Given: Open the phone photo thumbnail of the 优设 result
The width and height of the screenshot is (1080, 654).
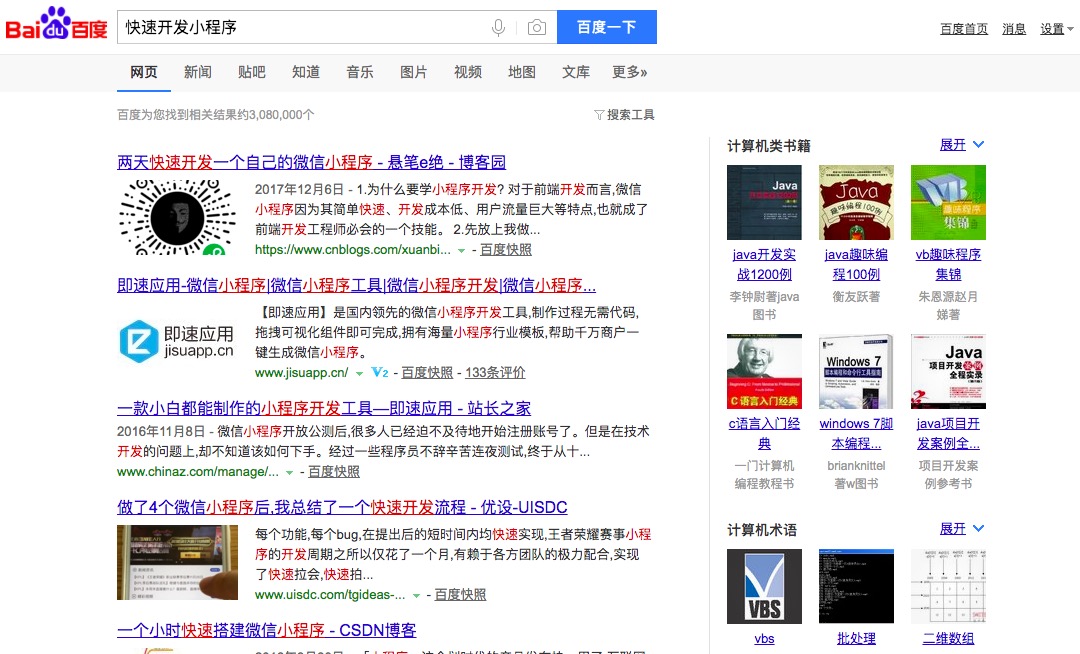Looking at the screenshot, I should [177, 562].
